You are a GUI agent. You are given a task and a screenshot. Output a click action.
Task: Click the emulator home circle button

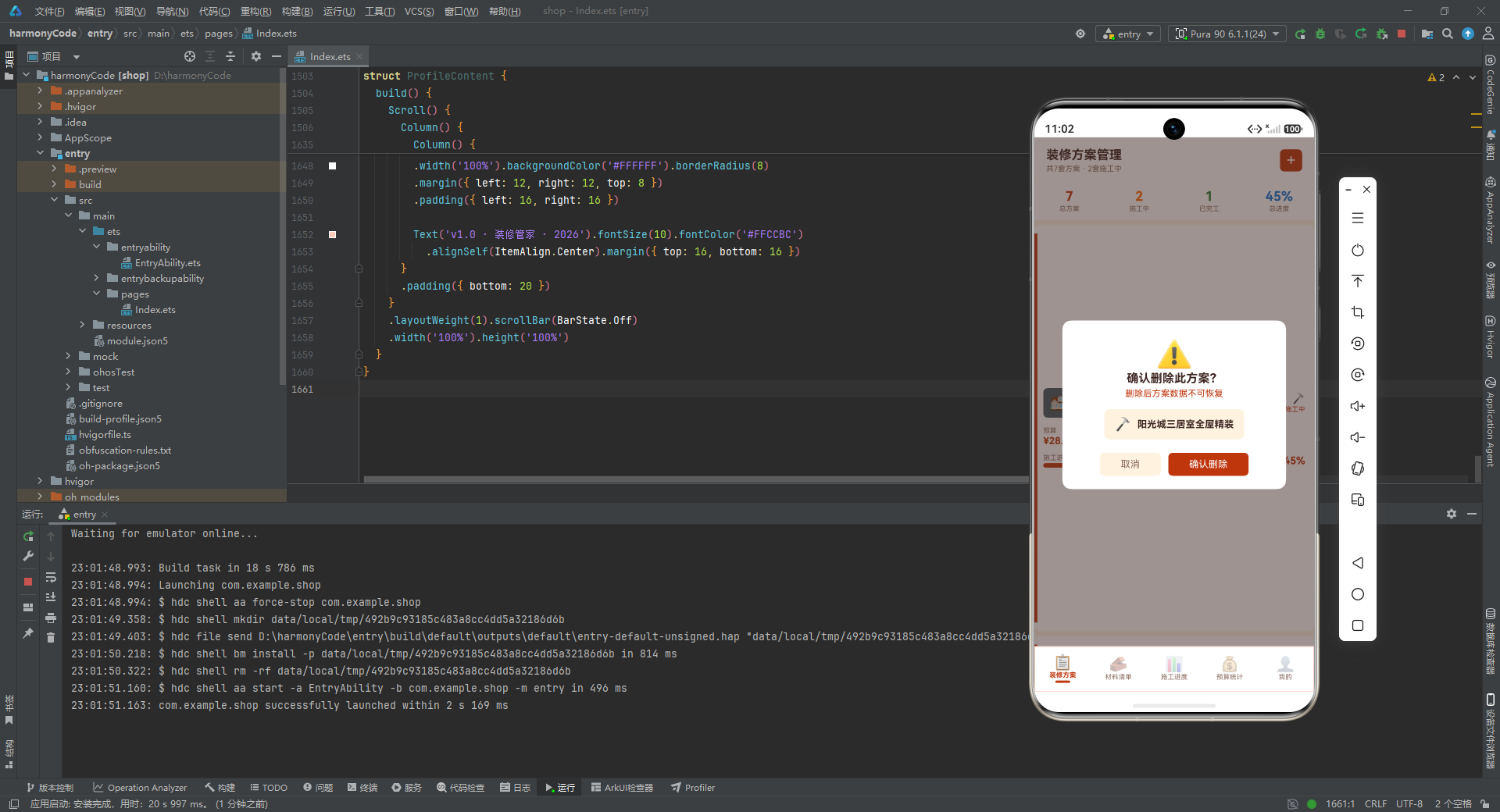click(1358, 594)
